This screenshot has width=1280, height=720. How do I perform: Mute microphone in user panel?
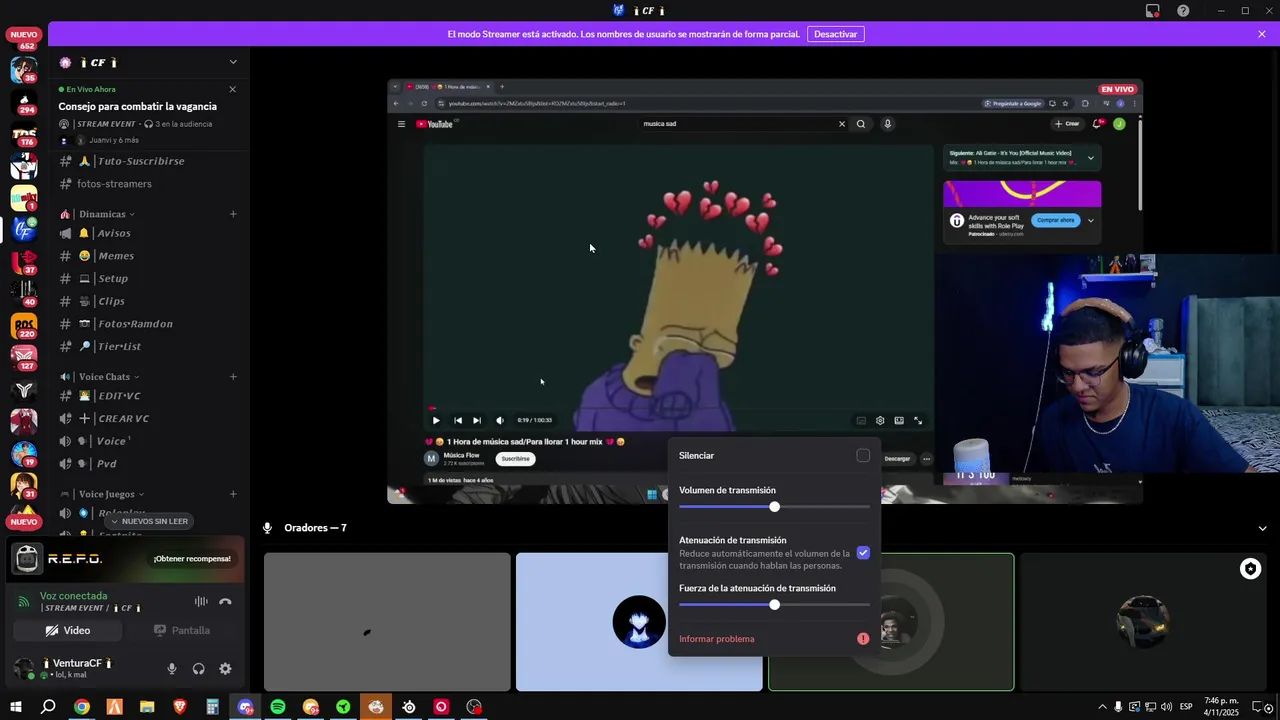tap(172, 669)
